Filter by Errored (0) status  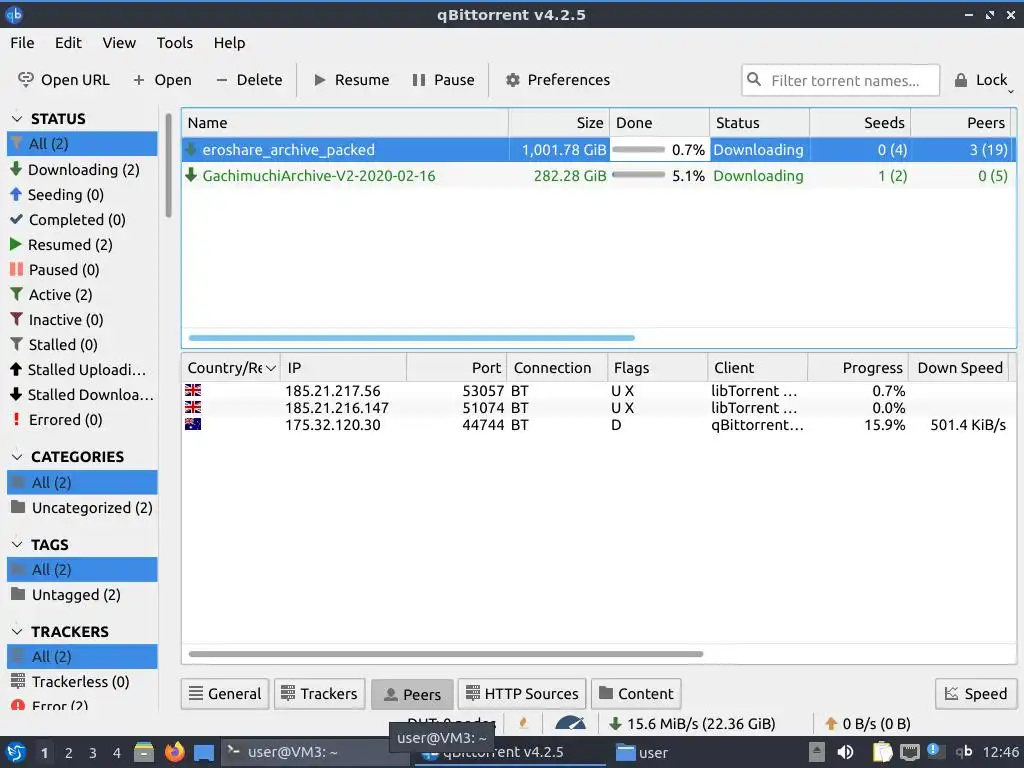82,419
